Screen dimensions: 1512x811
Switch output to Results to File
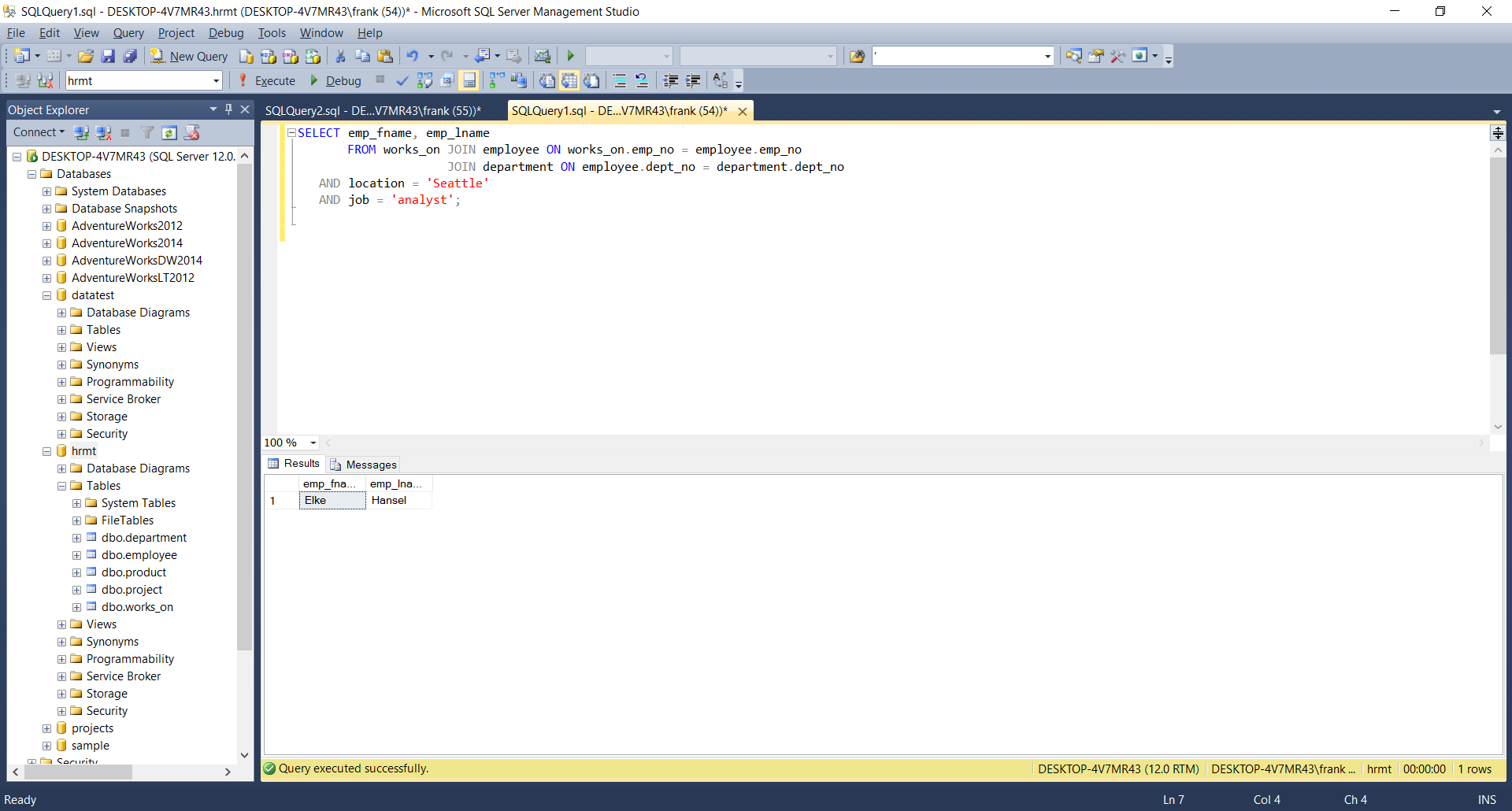(591, 80)
